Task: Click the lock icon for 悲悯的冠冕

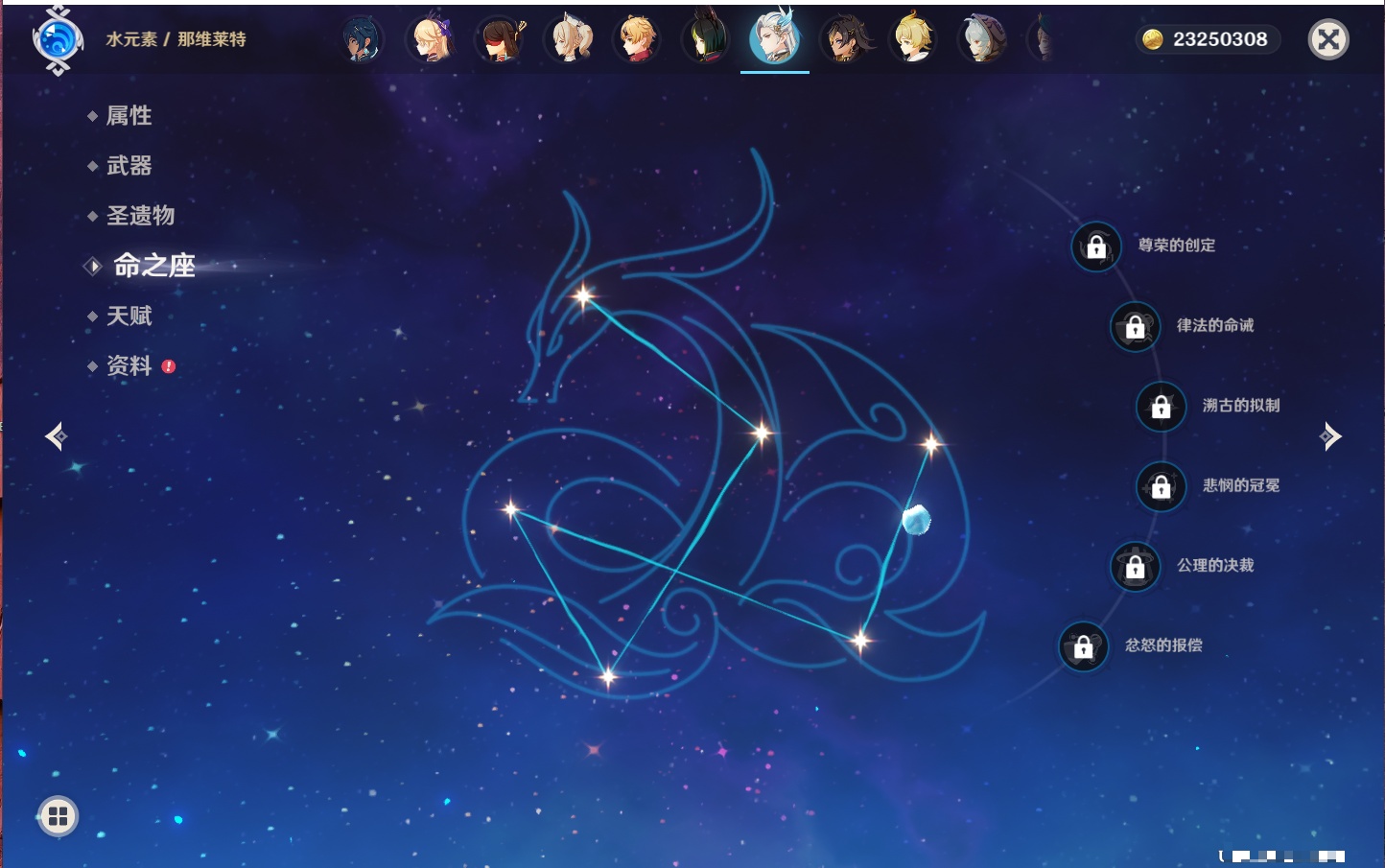Action: click(x=1161, y=486)
